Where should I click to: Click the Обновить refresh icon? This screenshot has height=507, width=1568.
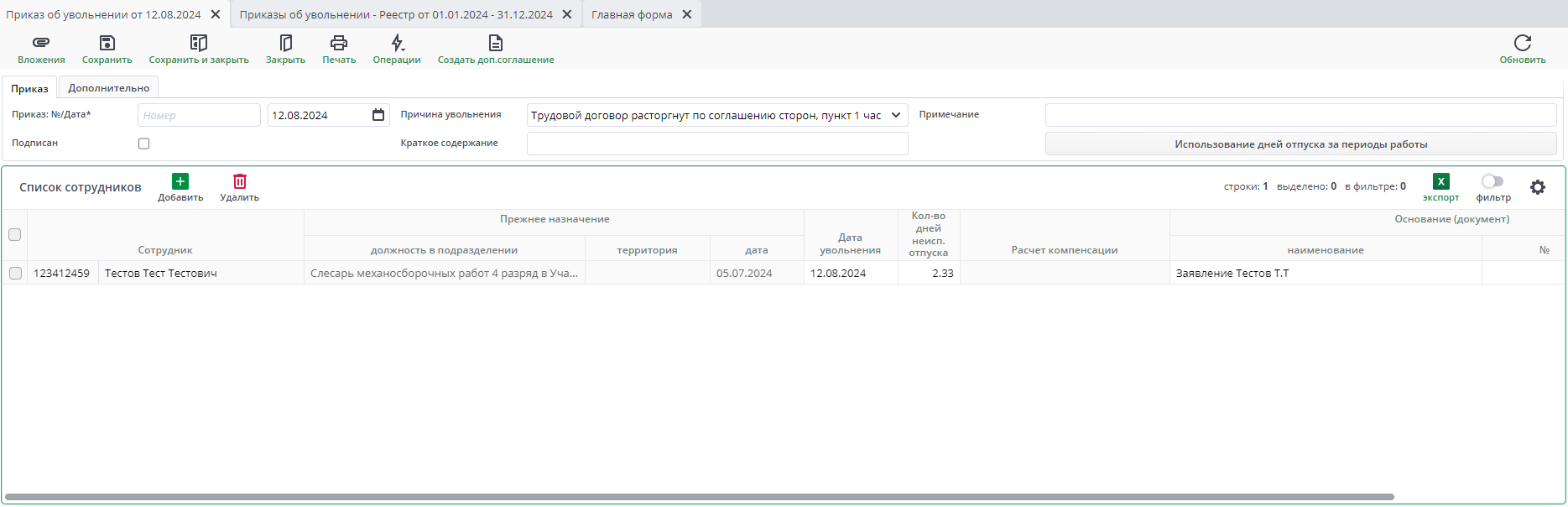tap(1523, 43)
